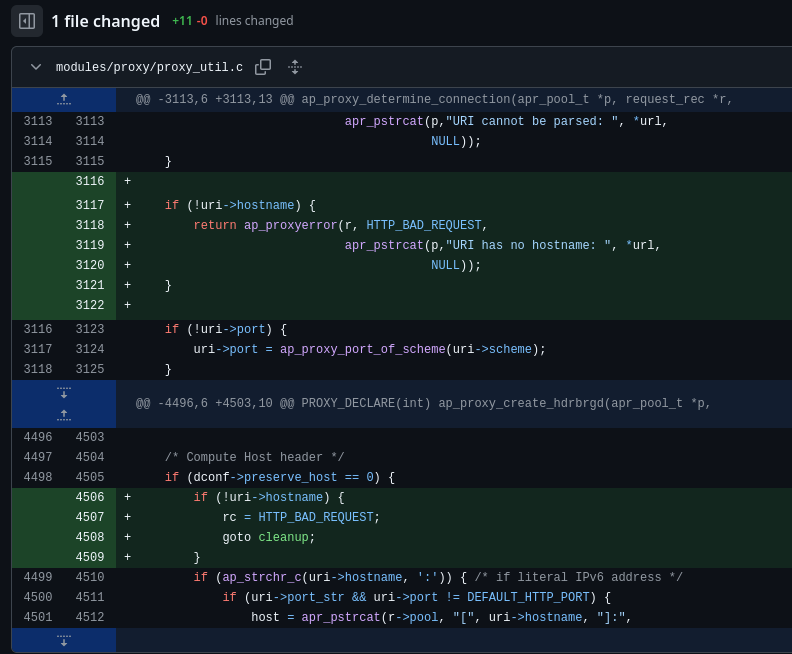Click the '+11' additions count

pos(182,21)
